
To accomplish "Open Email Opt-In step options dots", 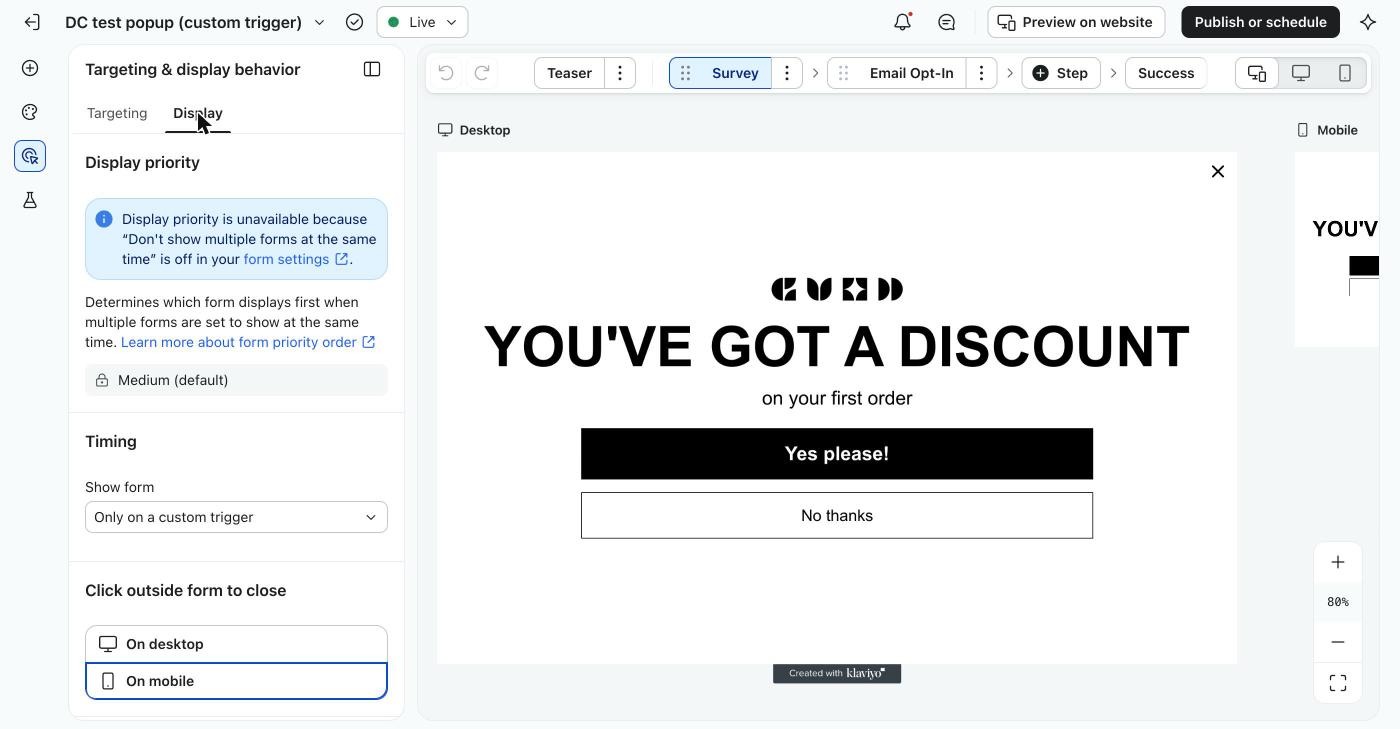I will tap(981, 73).
